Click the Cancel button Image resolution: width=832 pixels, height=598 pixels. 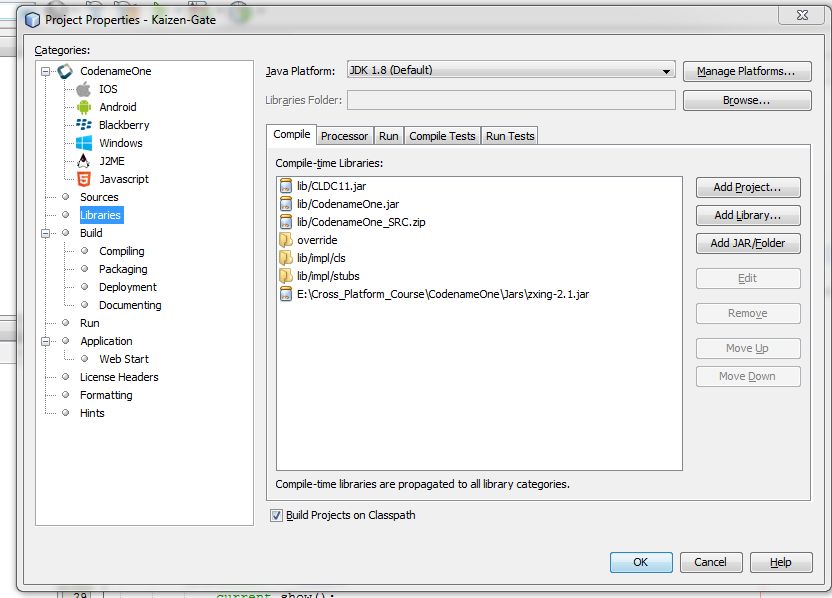[710, 562]
